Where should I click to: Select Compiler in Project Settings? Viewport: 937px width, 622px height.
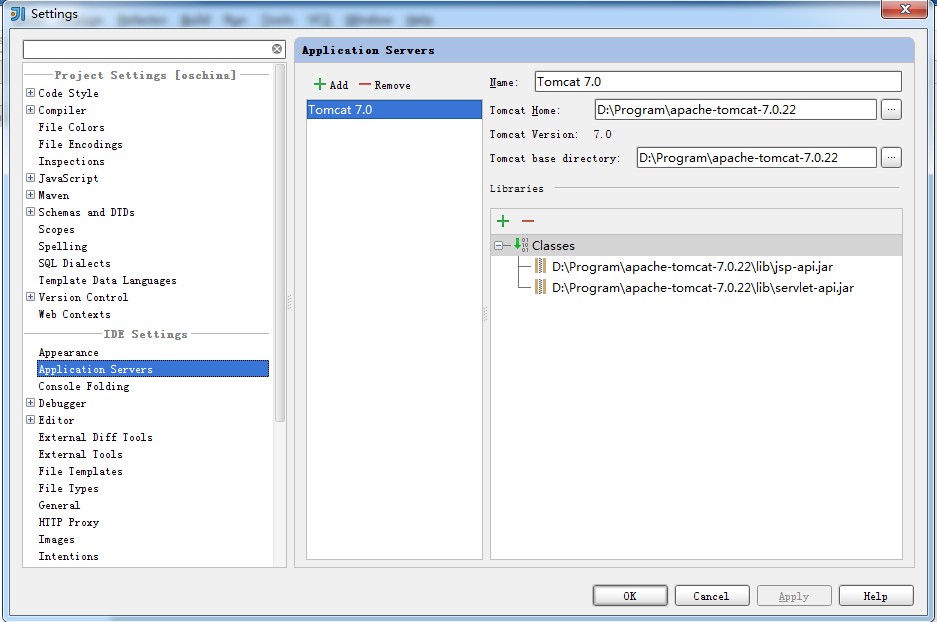tap(62, 110)
